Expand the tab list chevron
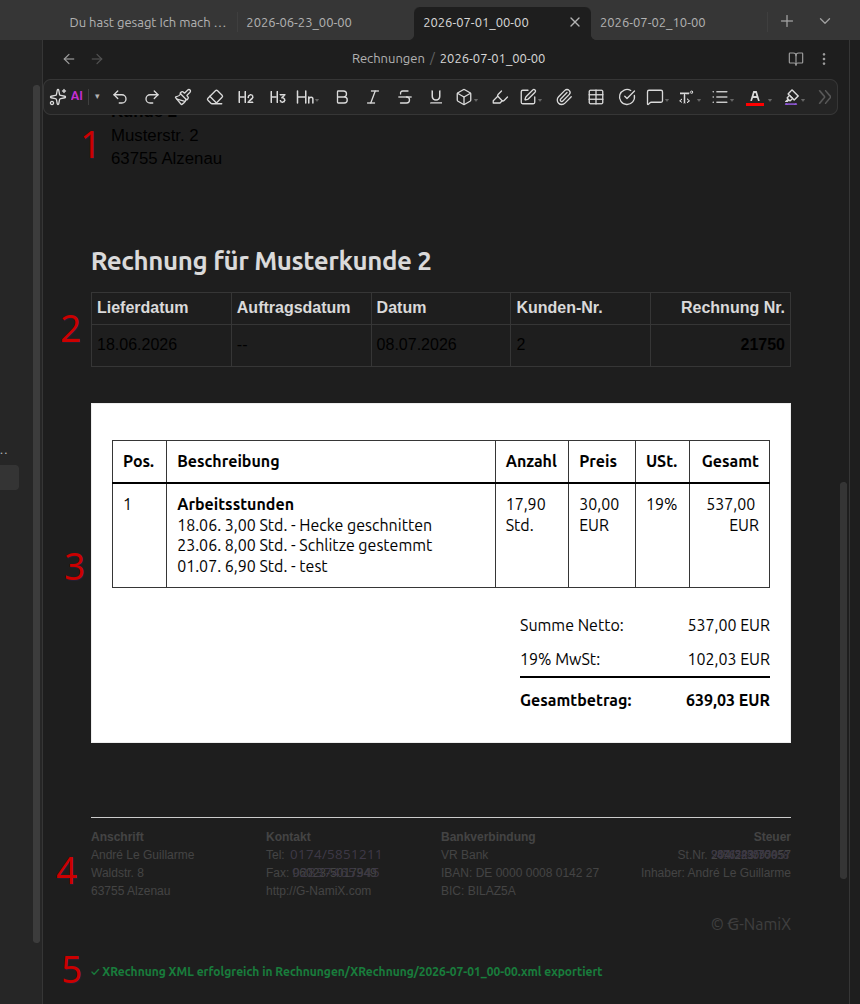Screen dimensions: 860x1004 [825, 21]
